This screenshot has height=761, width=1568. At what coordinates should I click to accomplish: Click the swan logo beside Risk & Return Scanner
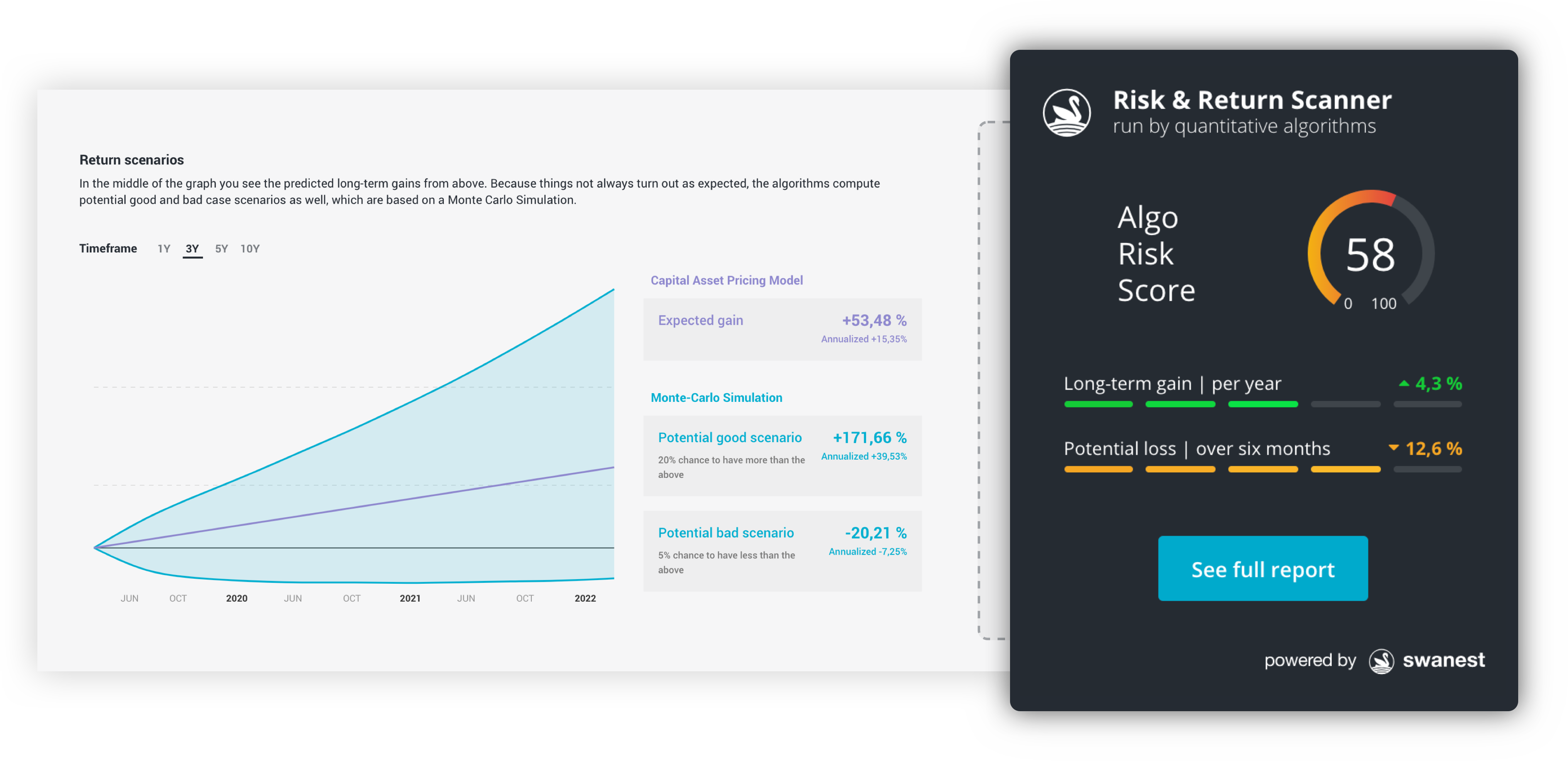point(1067,113)
